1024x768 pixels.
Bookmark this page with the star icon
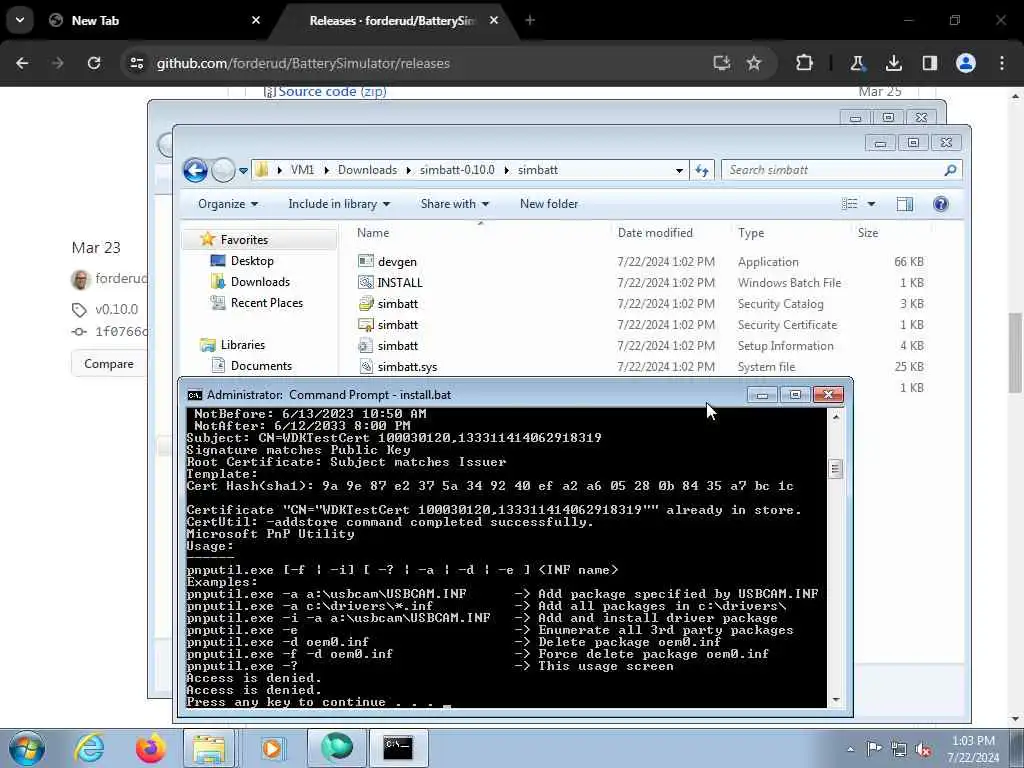coord(754,63)
